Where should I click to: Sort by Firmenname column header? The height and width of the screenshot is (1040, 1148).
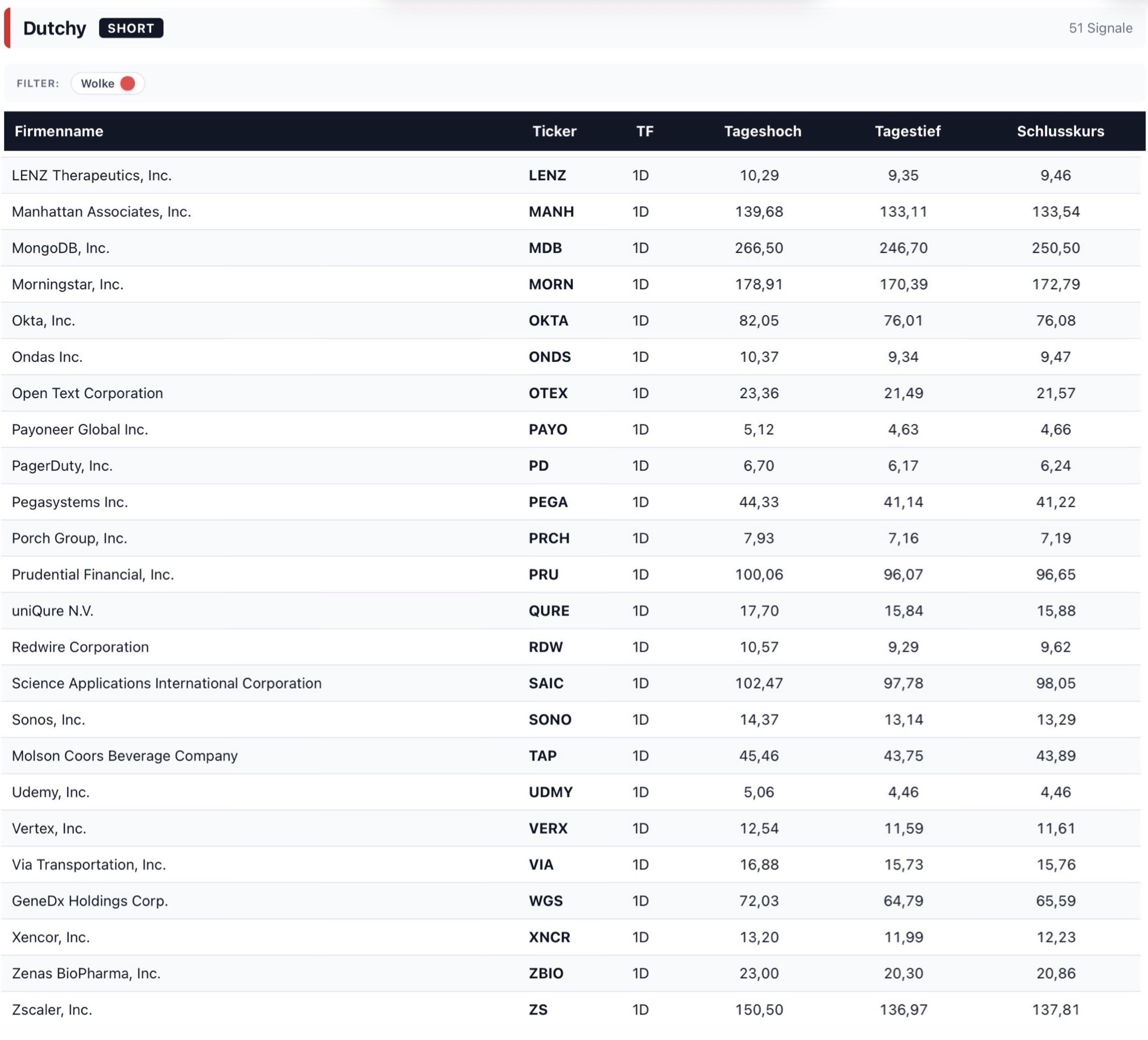pos(58,131)
